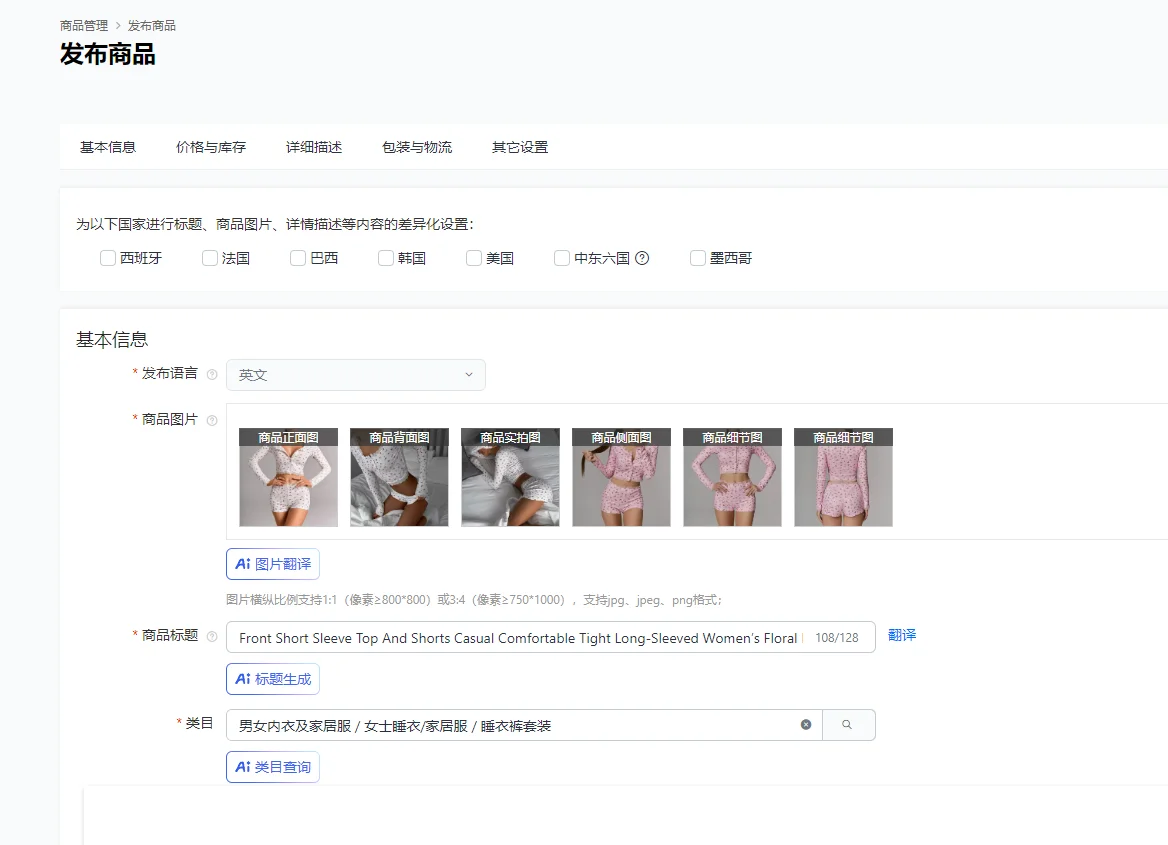1168x845 pixels.
Task: Check the 西班牙 checkbox
Action: point(108,258)
